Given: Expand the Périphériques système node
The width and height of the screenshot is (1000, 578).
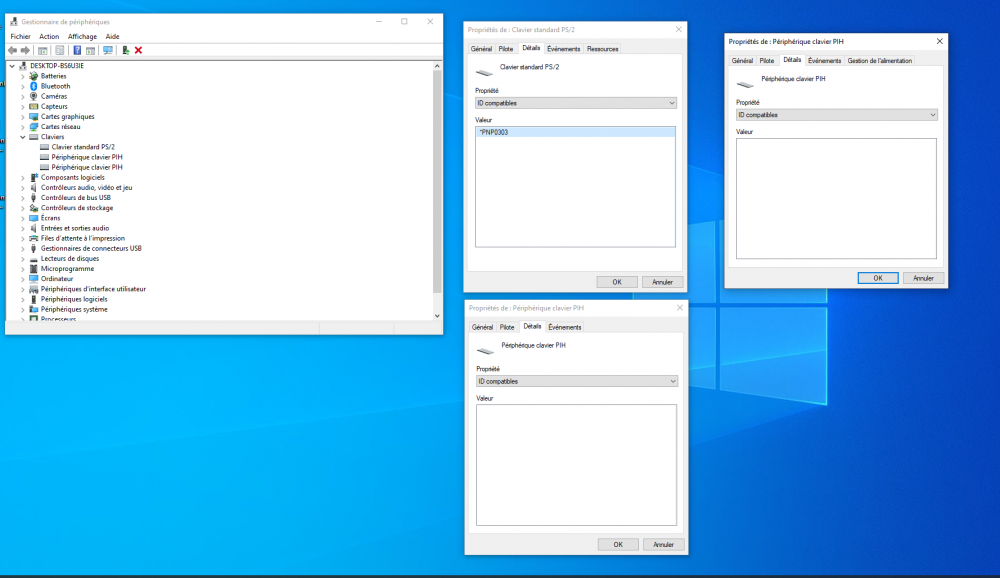Looking at the screenshot, I should point(23,309).
